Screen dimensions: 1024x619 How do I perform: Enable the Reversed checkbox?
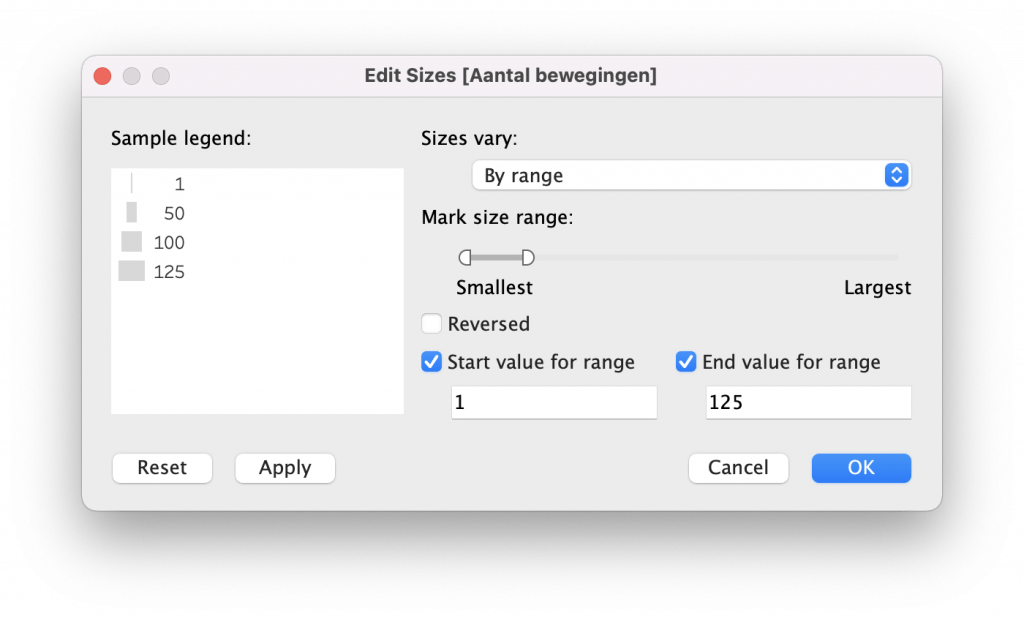pos(432,324)
